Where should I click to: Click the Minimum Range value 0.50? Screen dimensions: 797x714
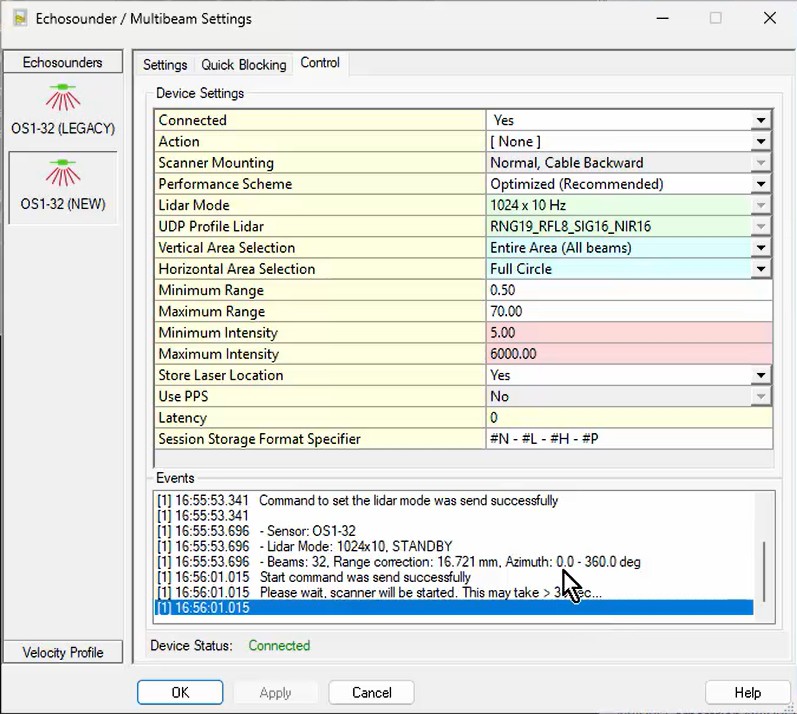click(629, 290)
